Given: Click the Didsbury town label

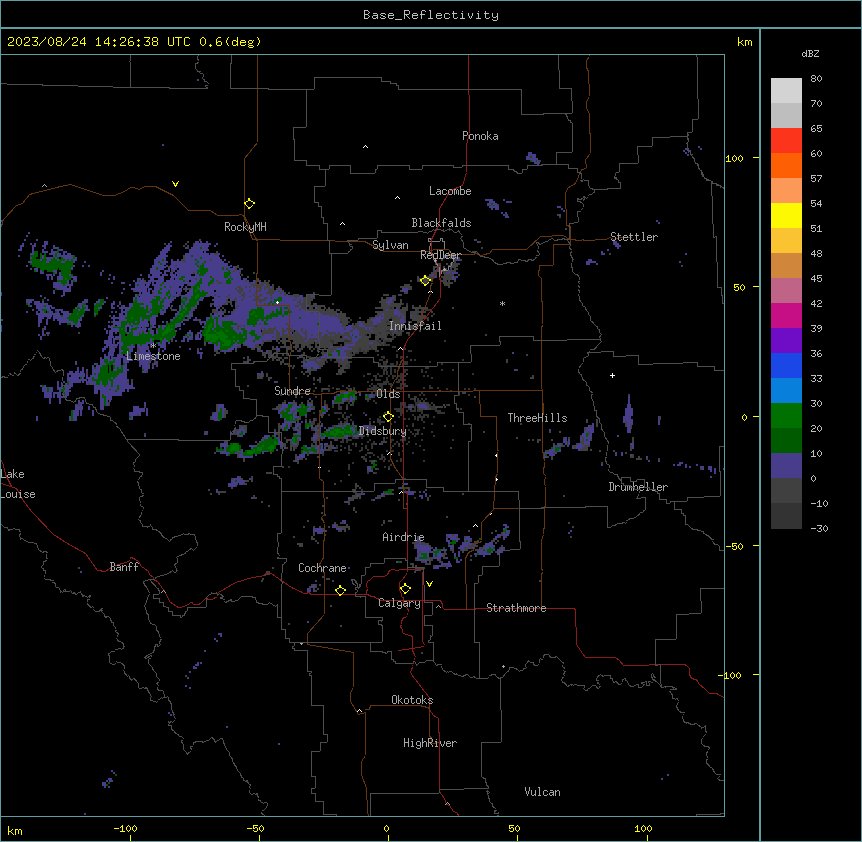Looking at the screenshot, I should tap(382, 431).
